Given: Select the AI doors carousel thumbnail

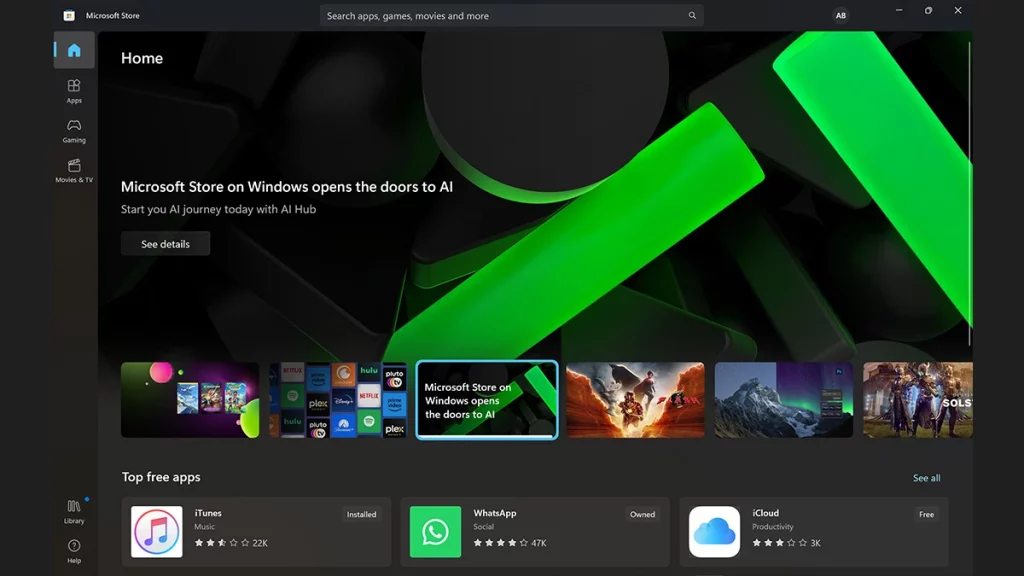Looking at the screenshot, I should [487, 400].
